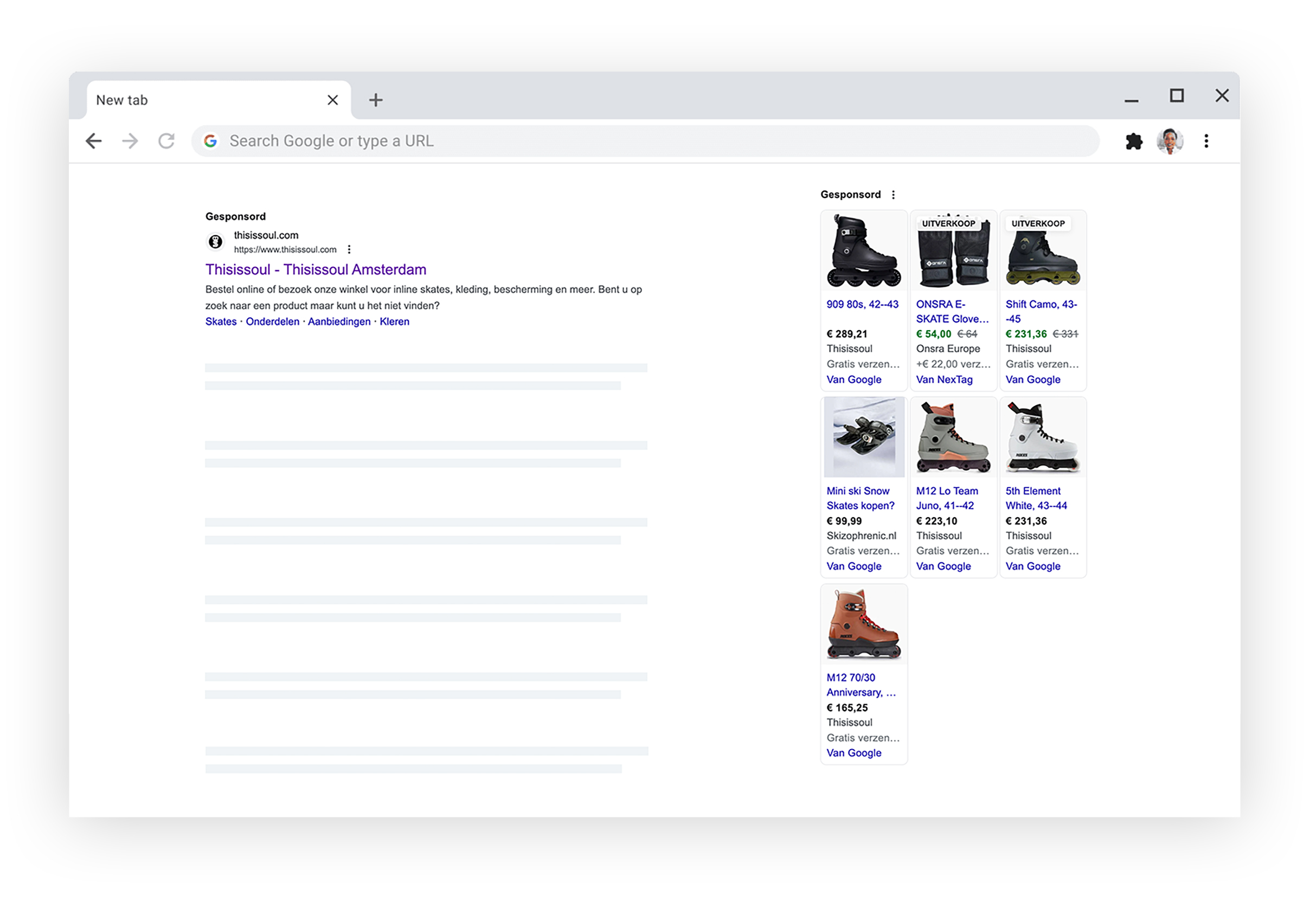Follow the Aanbiedingen sitelink
The height and width of the screenshot is (902, 1316).
coord(339,321)
